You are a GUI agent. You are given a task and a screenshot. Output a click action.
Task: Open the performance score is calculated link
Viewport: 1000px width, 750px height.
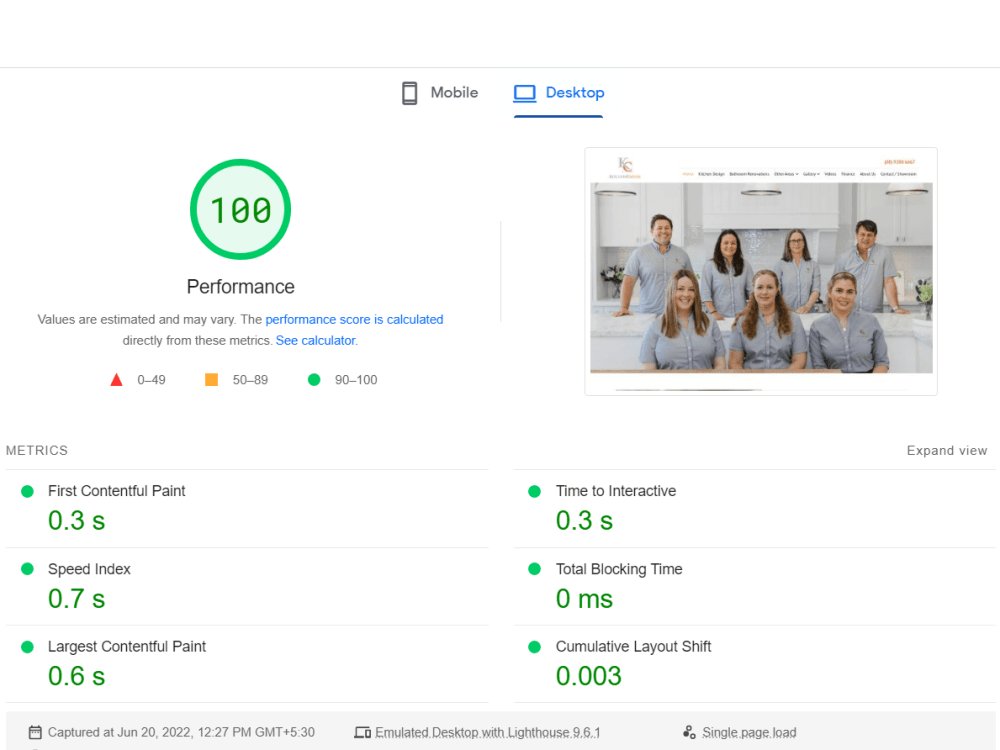(354, 320)
